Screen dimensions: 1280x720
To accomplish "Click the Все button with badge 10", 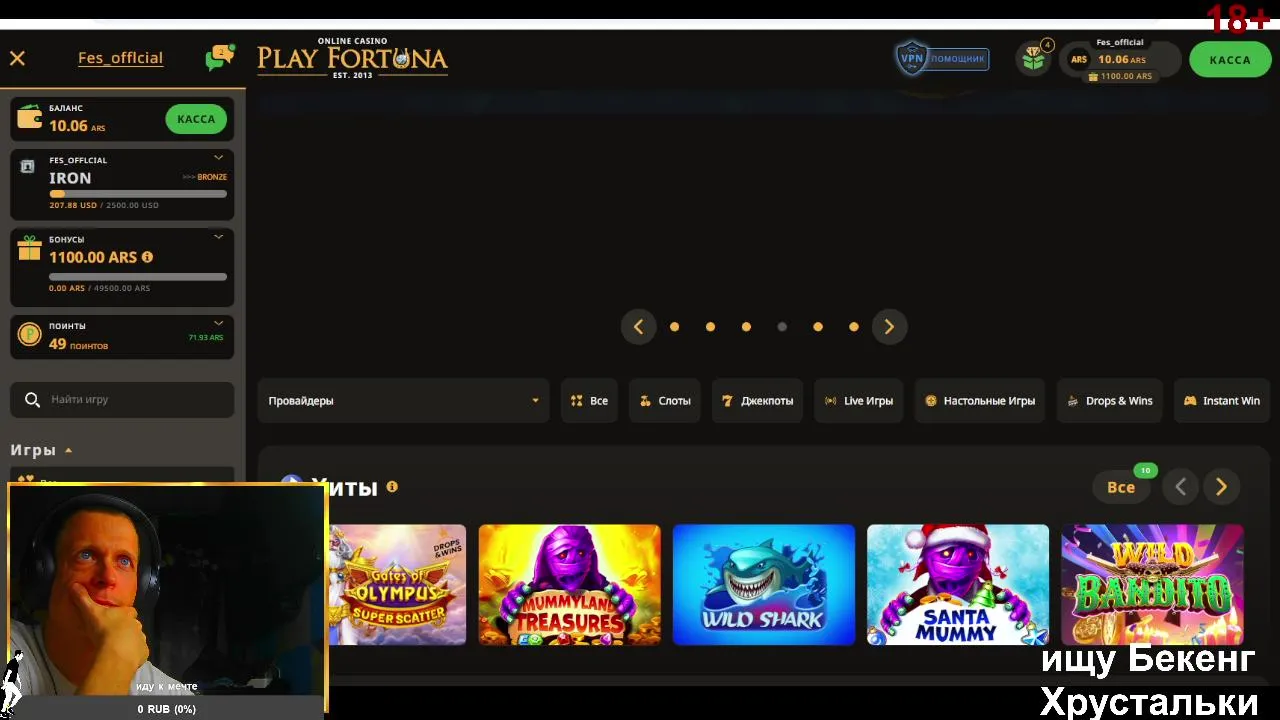I will point(1121,487).
